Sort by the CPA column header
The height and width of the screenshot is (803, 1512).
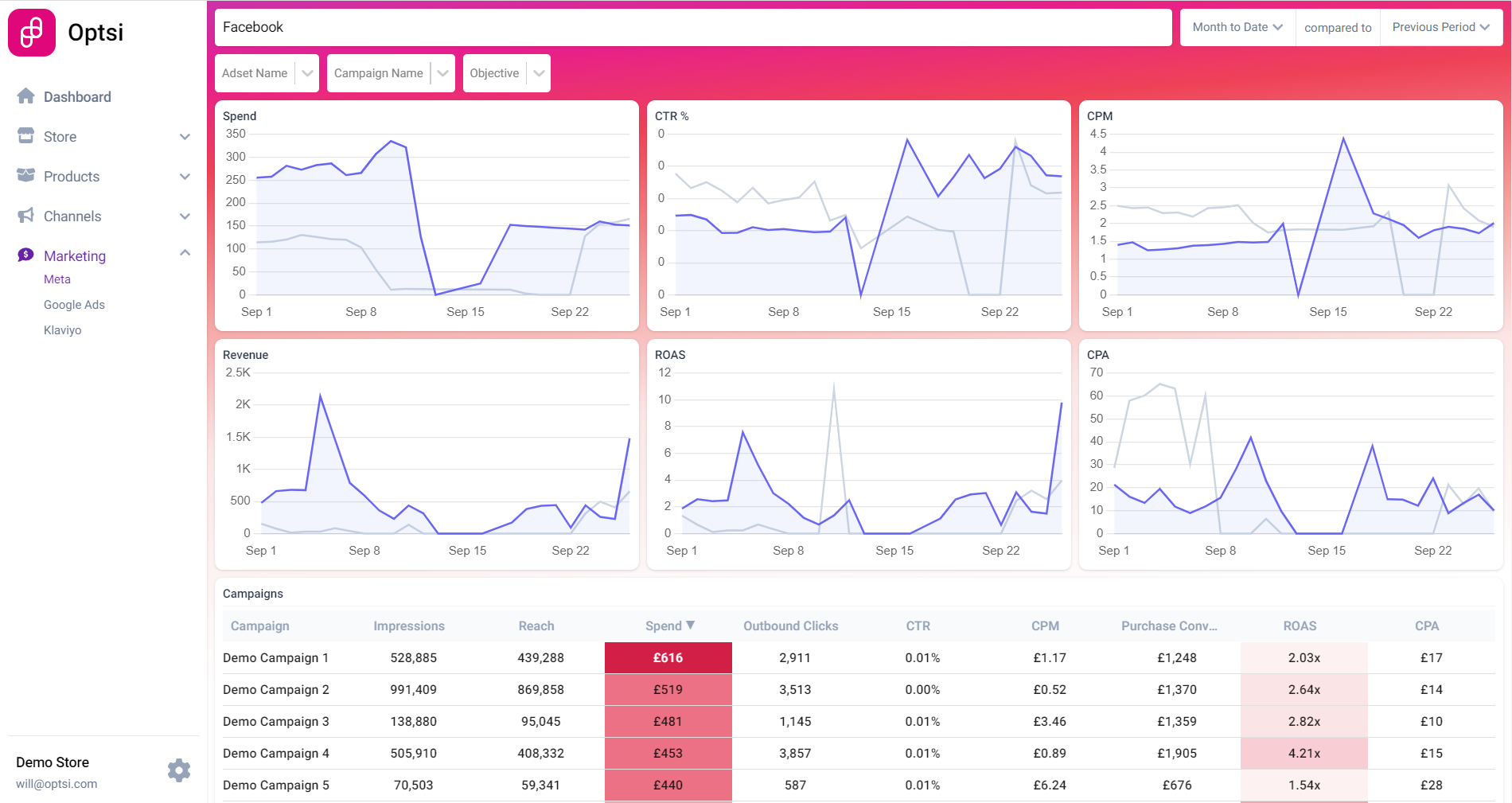(1427, 626)
